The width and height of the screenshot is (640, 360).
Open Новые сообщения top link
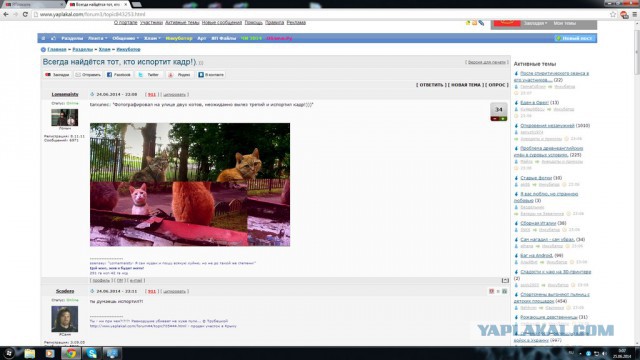(222, 22)
